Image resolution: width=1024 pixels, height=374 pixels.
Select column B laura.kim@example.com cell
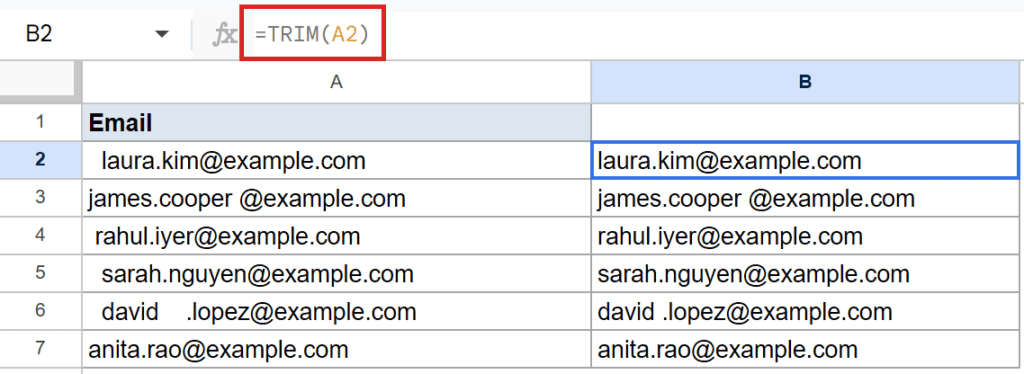805,160
